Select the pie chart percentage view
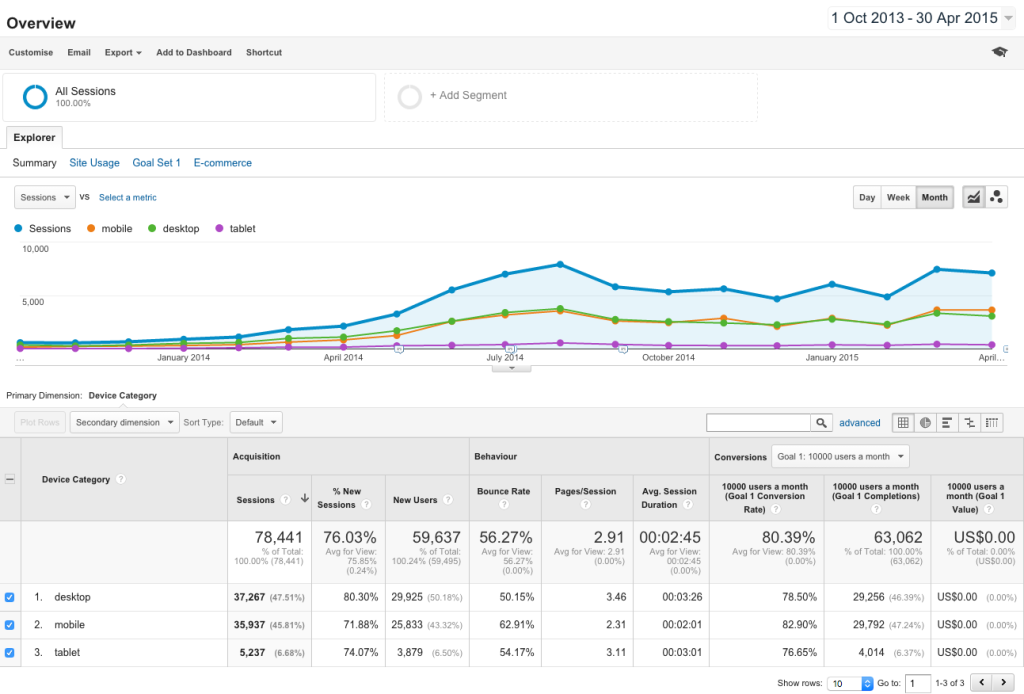 coord(925,423)
